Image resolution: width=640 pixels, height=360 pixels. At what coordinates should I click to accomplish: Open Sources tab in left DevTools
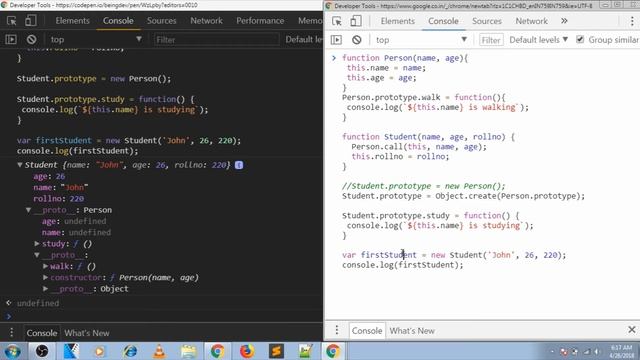[x=162, y=21]
